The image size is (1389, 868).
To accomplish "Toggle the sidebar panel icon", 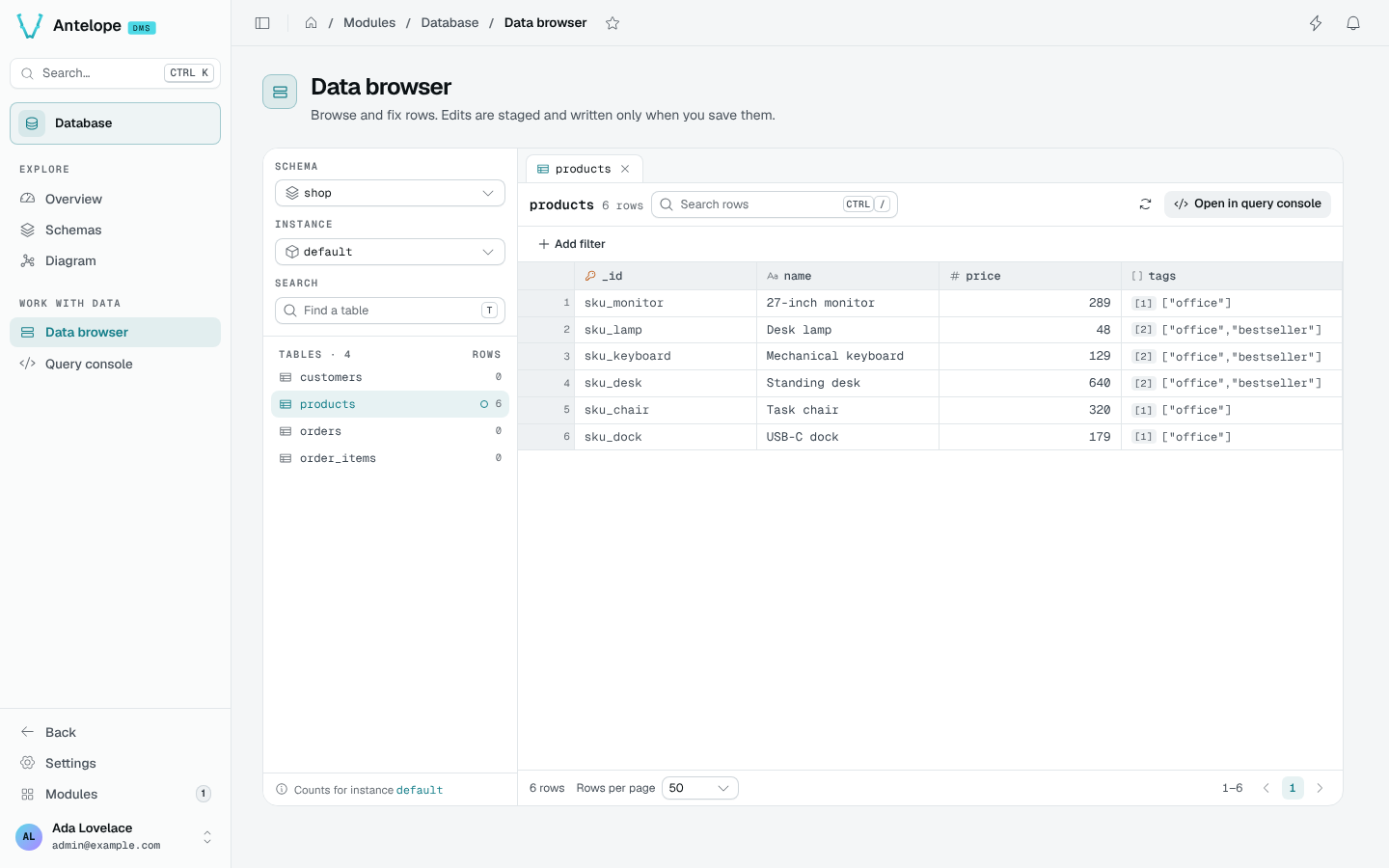I will click(x=262, y=23).
